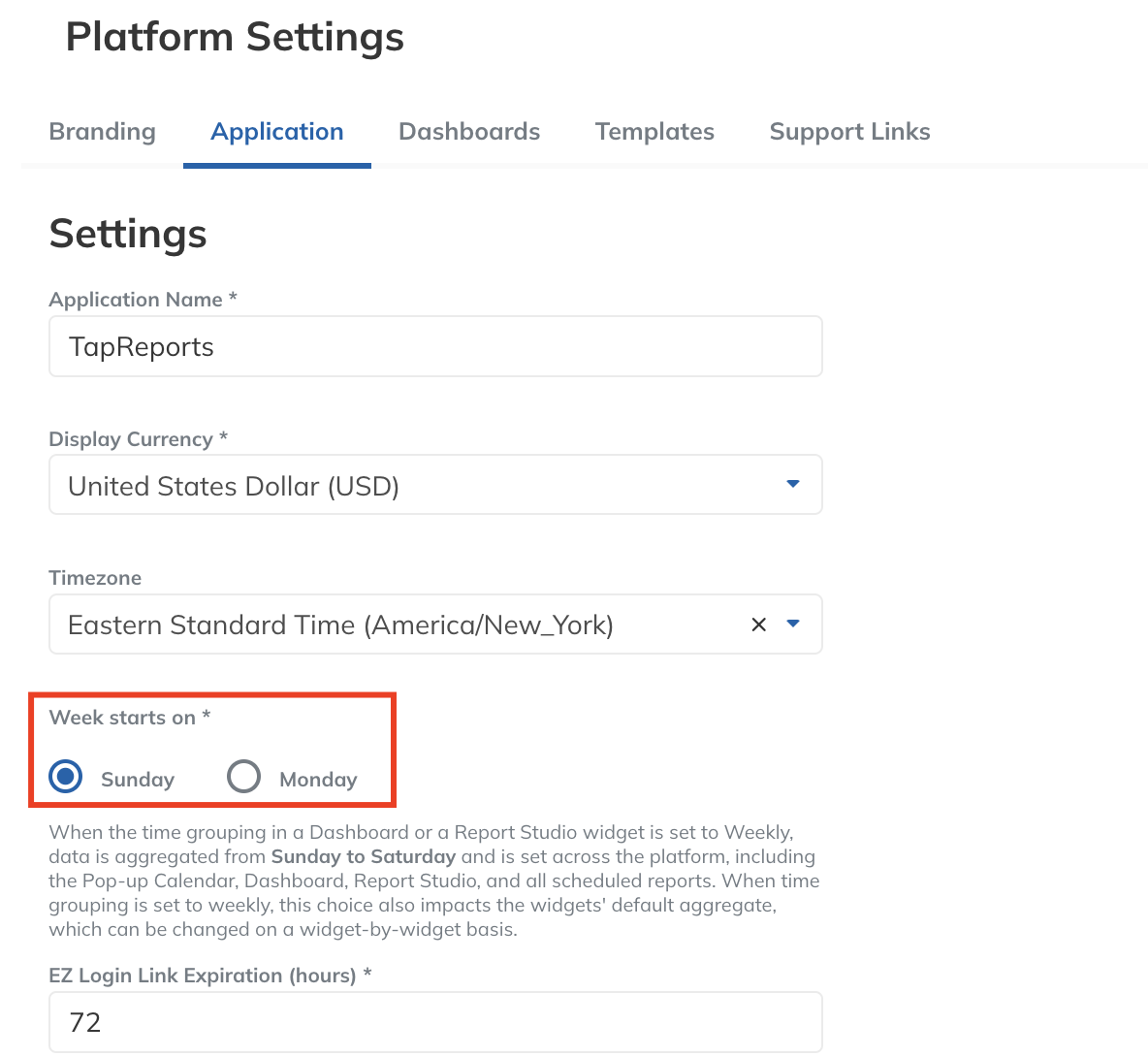Click the Timezone field label
This screenshot has width=1148, height=1057.
[x=95, y=578]
